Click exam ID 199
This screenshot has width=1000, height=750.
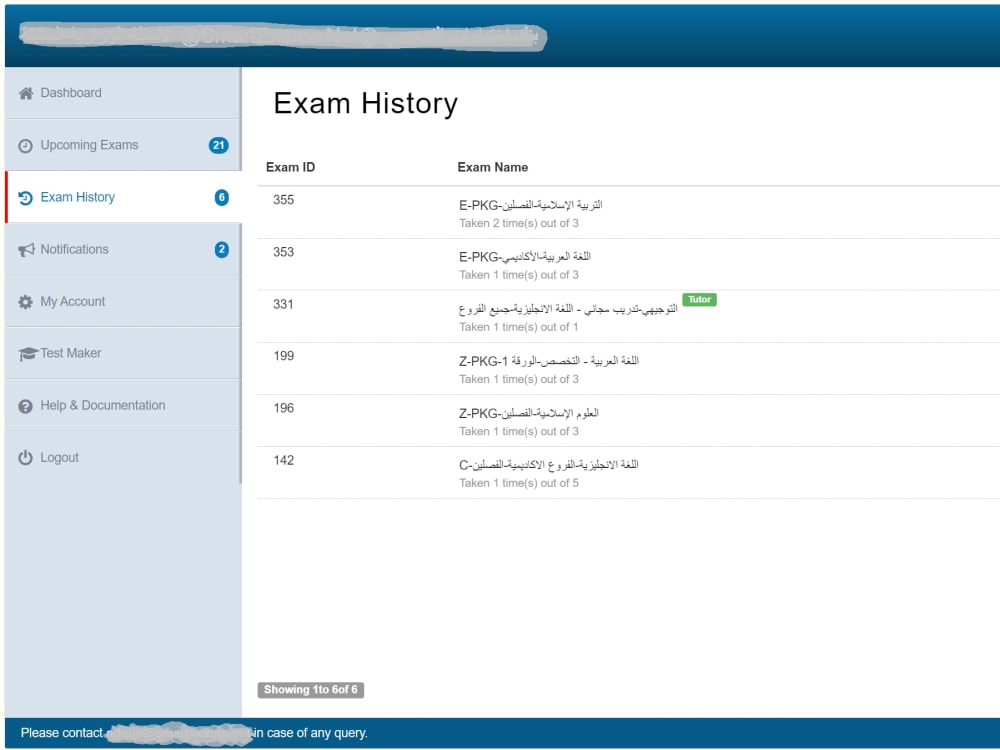[283, 356]
